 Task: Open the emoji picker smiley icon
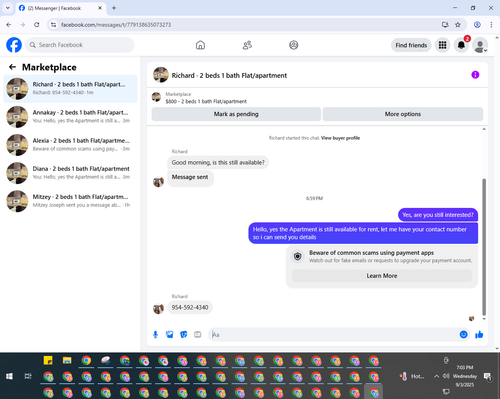point(463,334)
